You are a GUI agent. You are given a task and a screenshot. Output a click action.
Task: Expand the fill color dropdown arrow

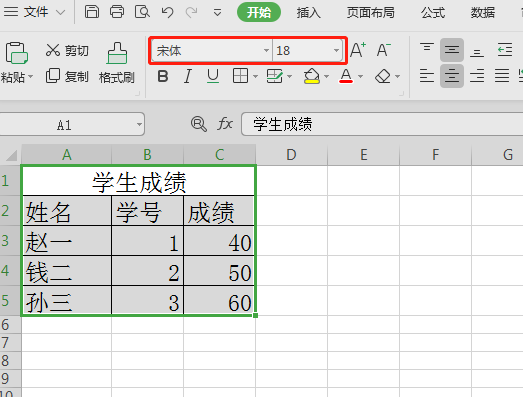pyautogui.click(x=327, y=77)
